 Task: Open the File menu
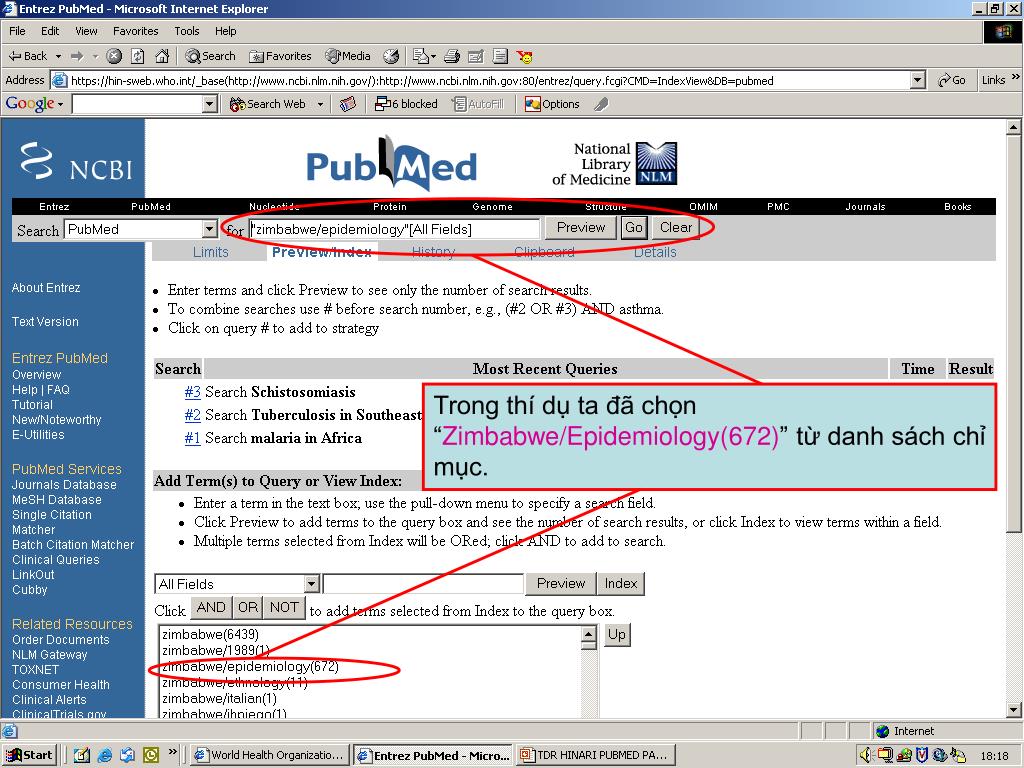click(17, 31)
